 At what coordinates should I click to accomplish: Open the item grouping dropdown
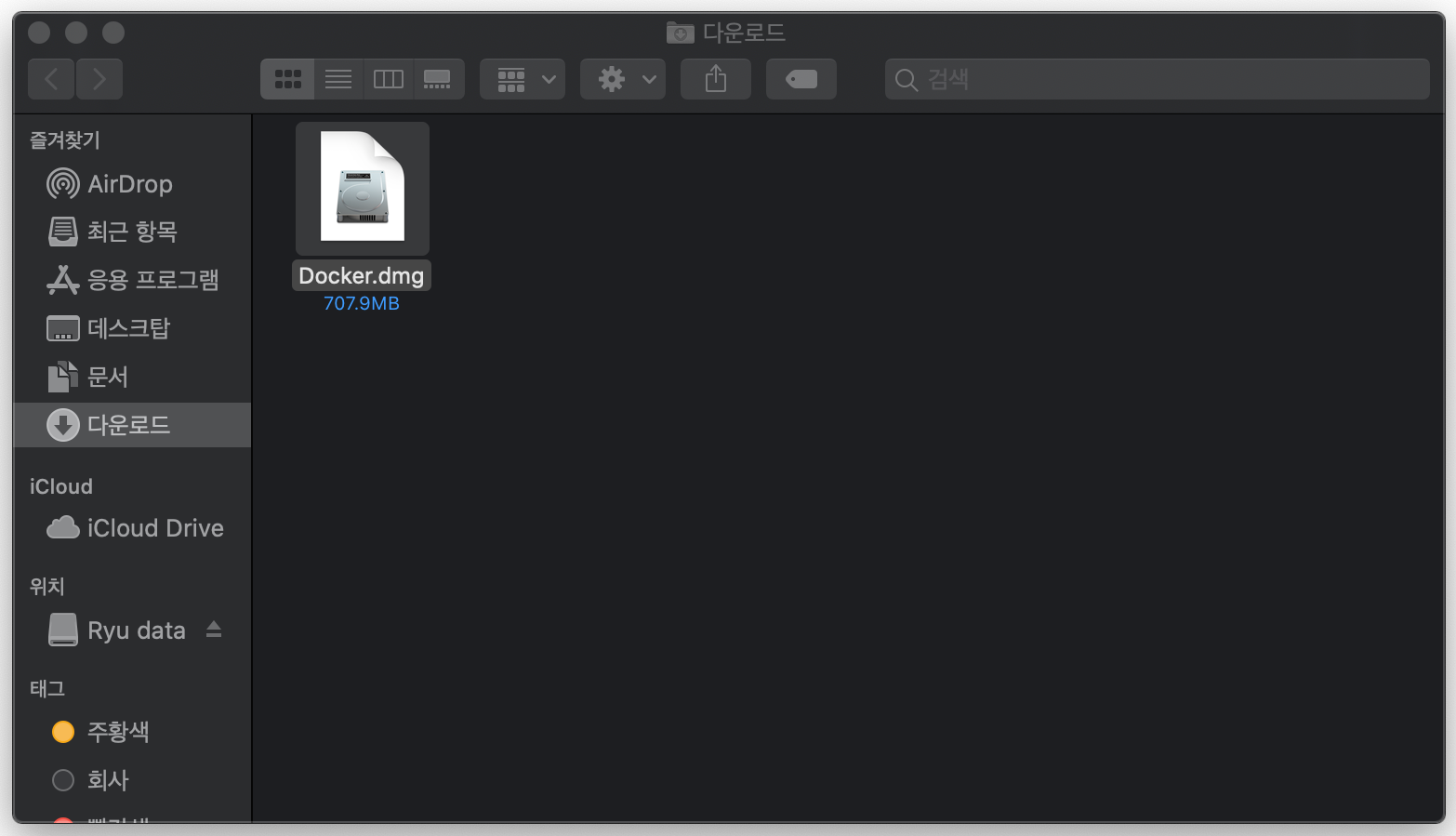tap(523, 79)
